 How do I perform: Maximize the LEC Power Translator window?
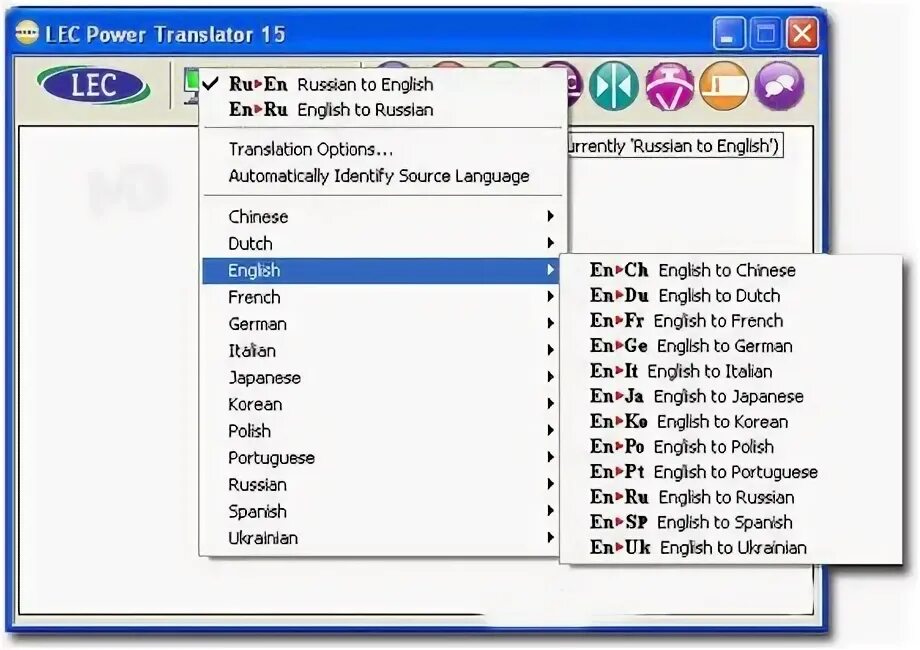[766, 33]
